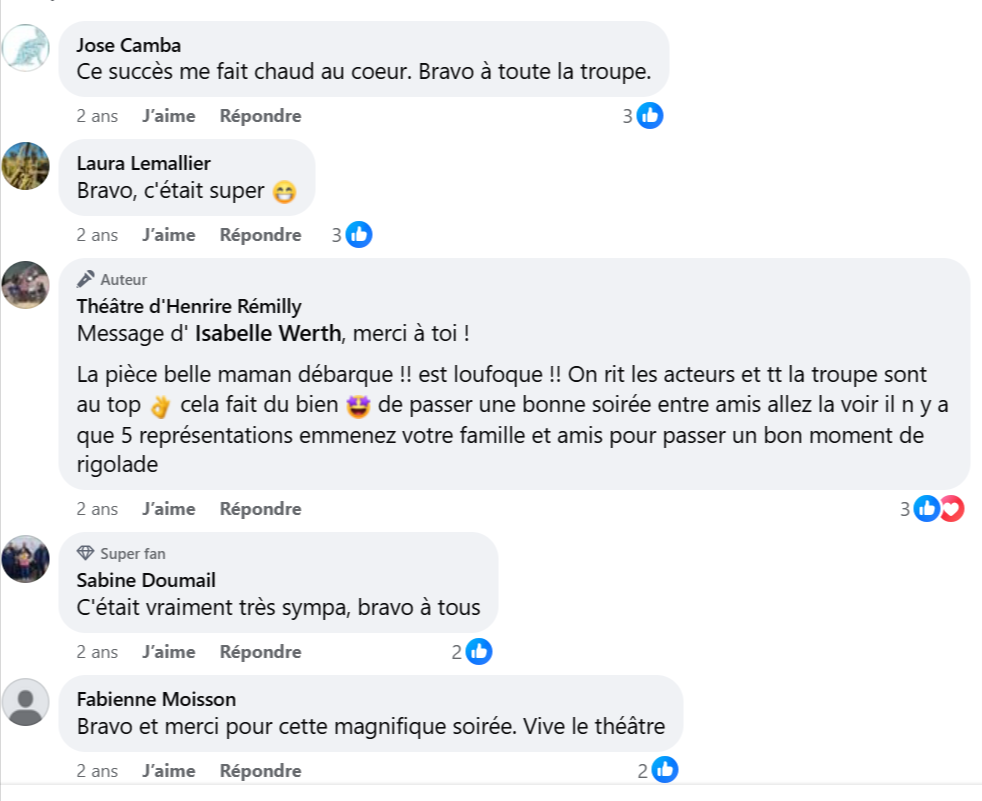982x801 pixels.
Task: Reply to Fabienne Moisson's comment
Action: (260, 771)
